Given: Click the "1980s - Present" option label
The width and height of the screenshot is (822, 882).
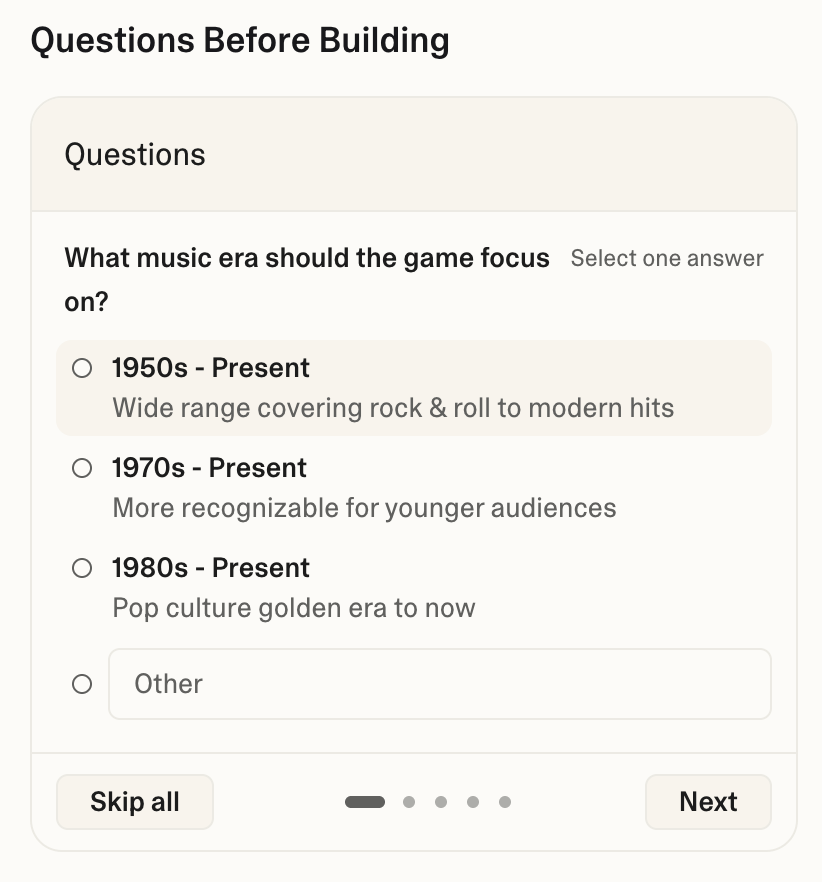Looking at the screenshot, I should (211, 568).
